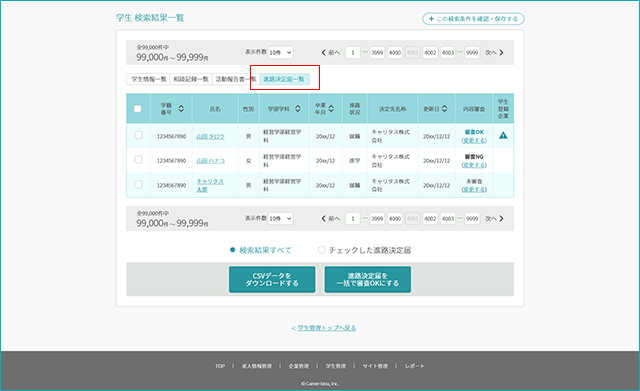The height and width of the screenshot is (391, 640).
Task: Open the bottom 表示件数 dropdown
Action: coord(280,218)
